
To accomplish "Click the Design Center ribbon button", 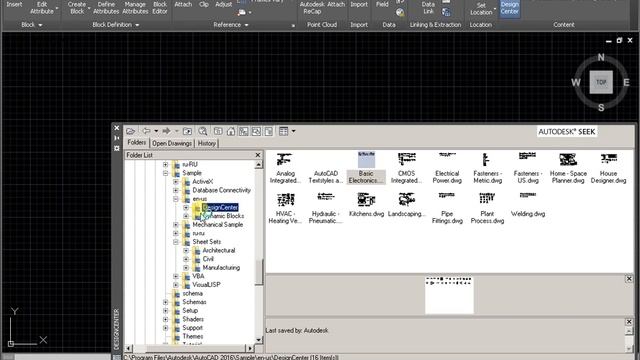I will 509,8.
